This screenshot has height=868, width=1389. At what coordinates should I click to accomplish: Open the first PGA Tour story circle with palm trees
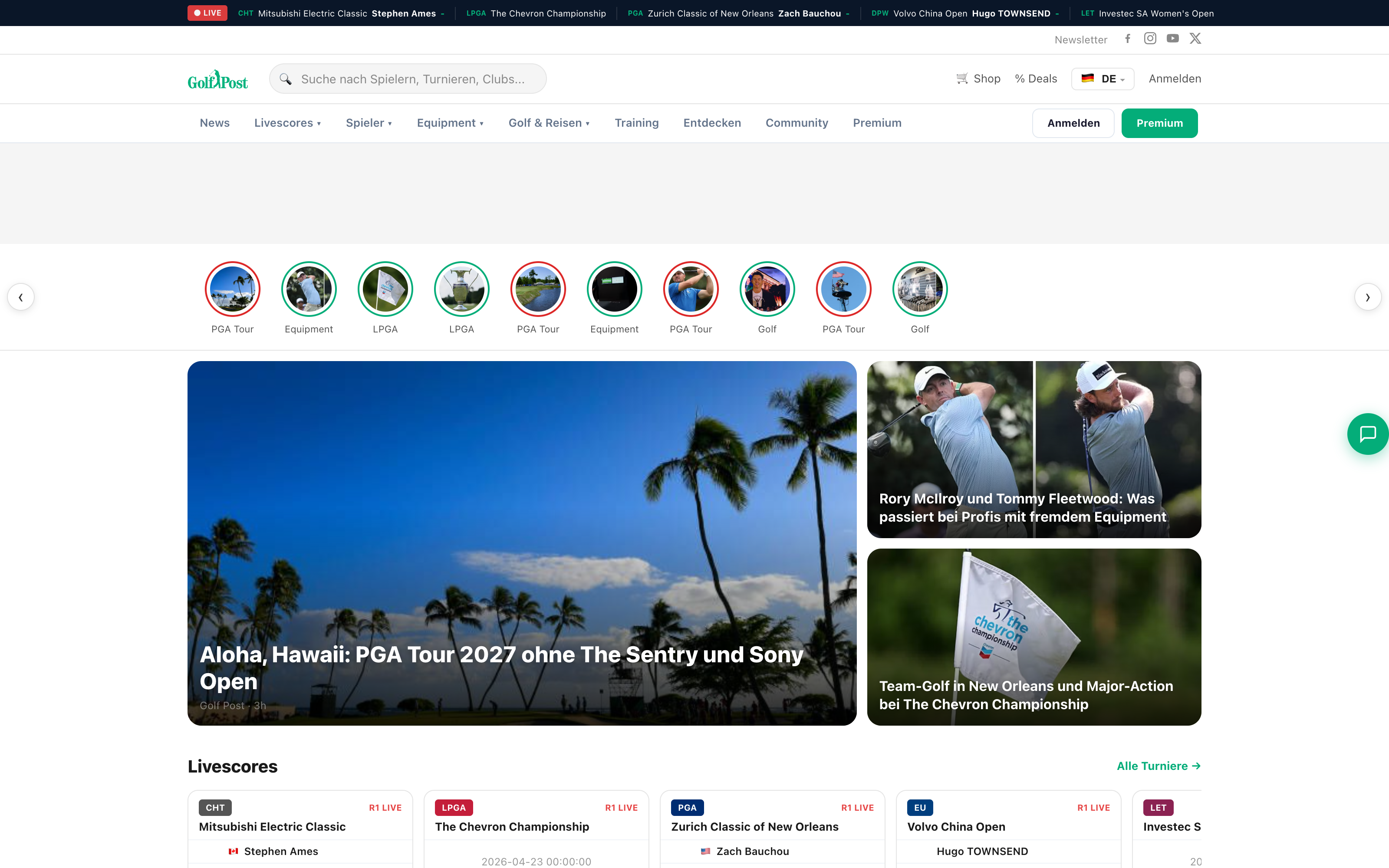click(x=233, y=289)
